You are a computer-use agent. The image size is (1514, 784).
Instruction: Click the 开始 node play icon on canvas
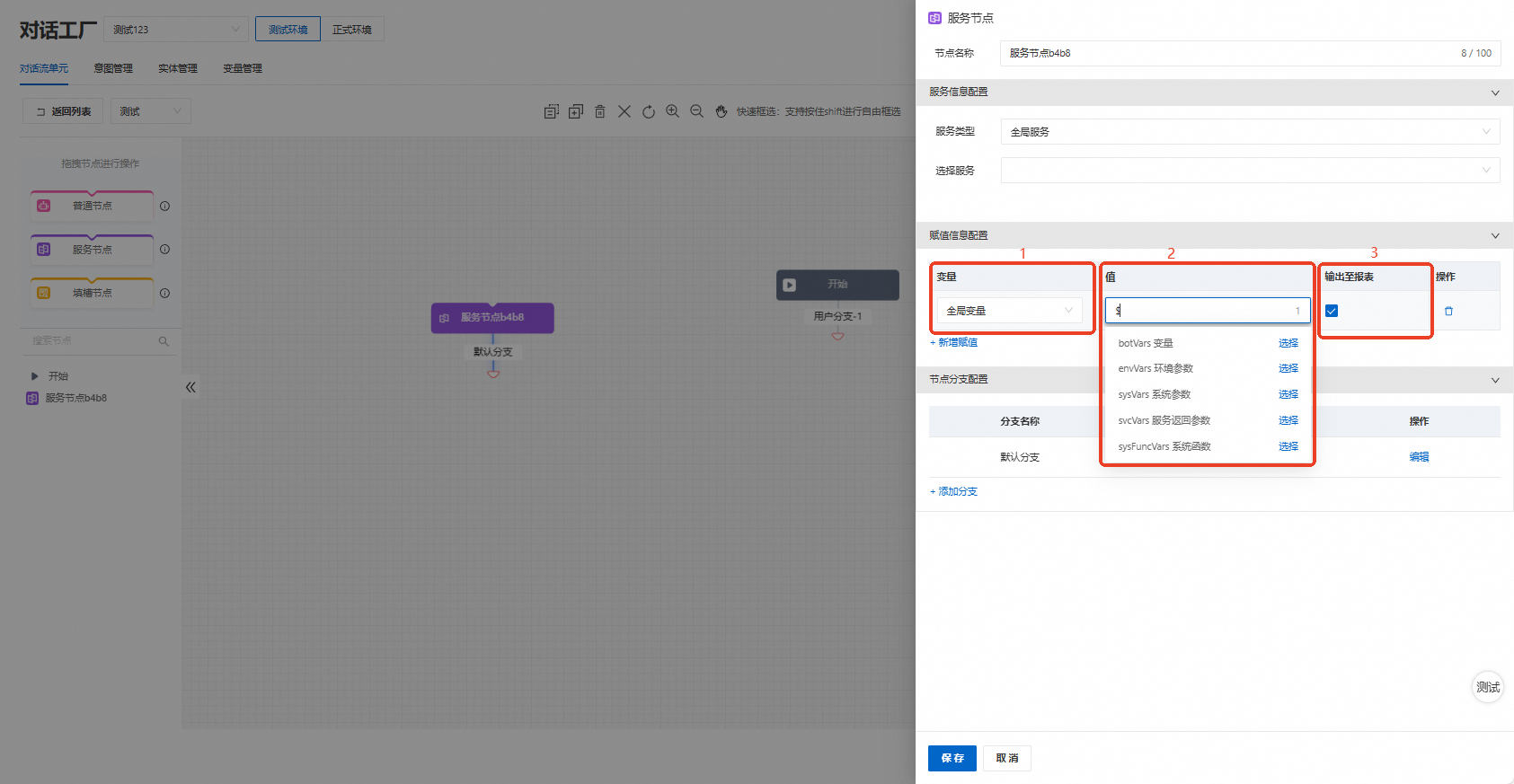pos(789,285)
